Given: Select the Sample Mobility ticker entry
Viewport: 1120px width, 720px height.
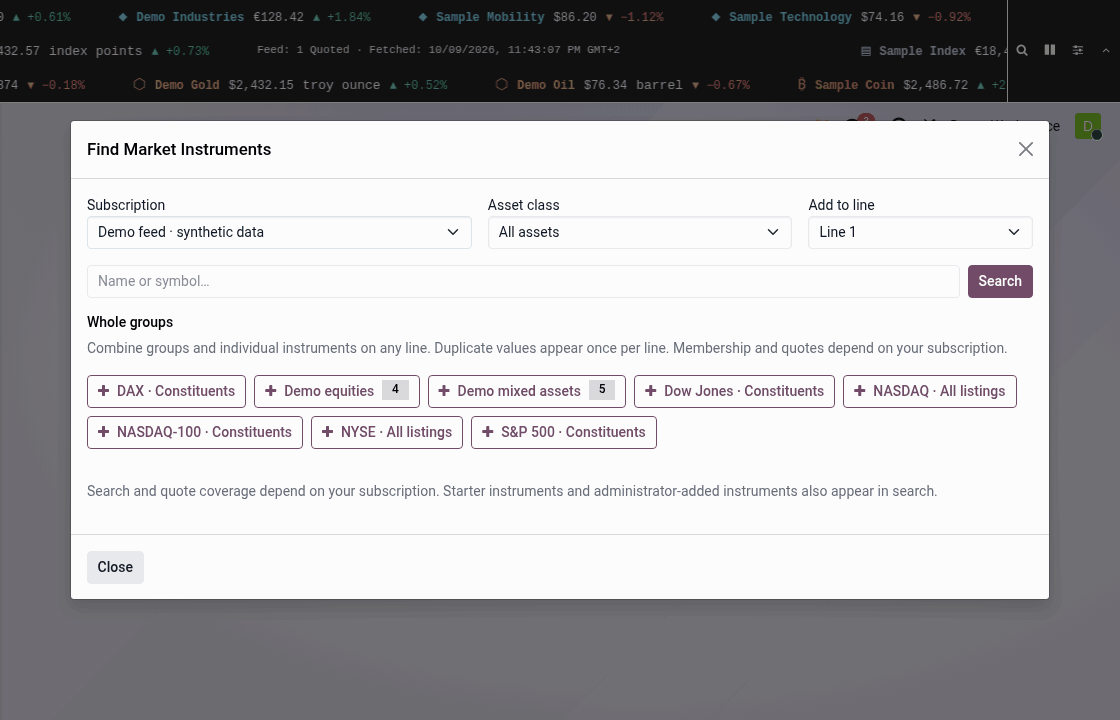Looking at the screenshot, I should 541,16.
